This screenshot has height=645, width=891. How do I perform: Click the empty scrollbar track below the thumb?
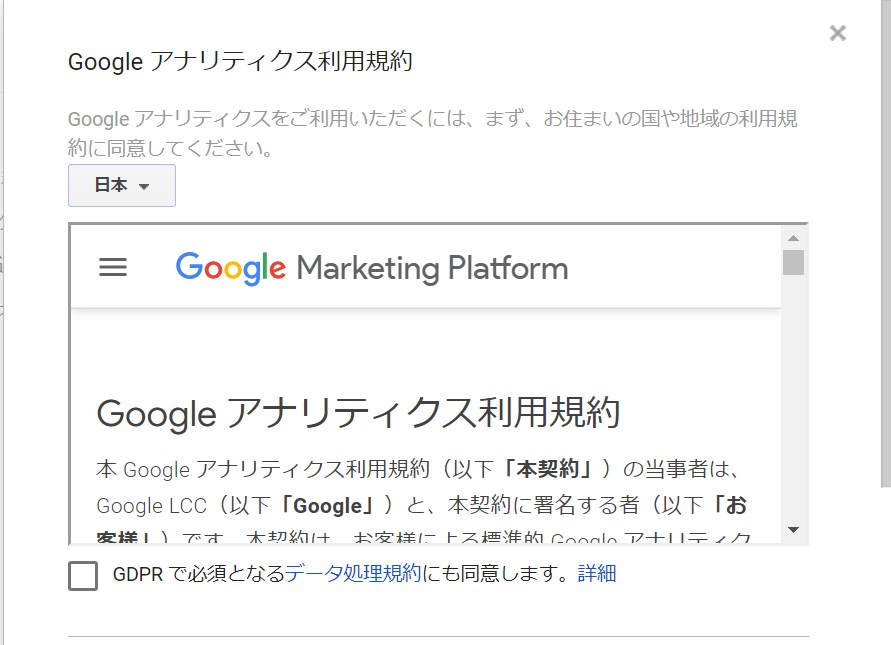[x=793, y=400]
